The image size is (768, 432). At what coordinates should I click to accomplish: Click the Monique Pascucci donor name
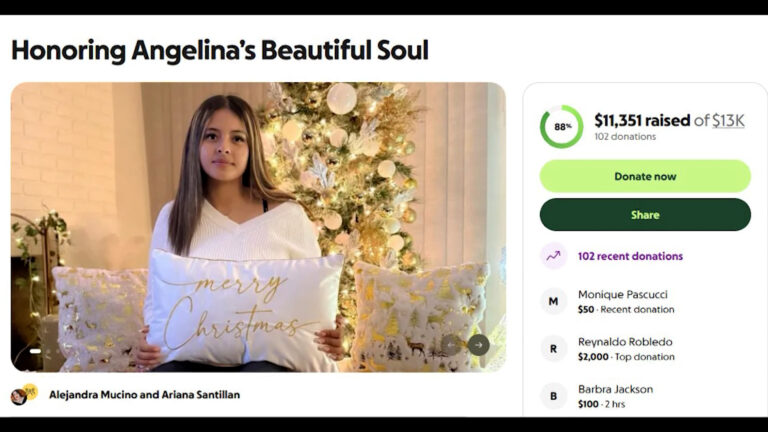(x=623, y=294)
